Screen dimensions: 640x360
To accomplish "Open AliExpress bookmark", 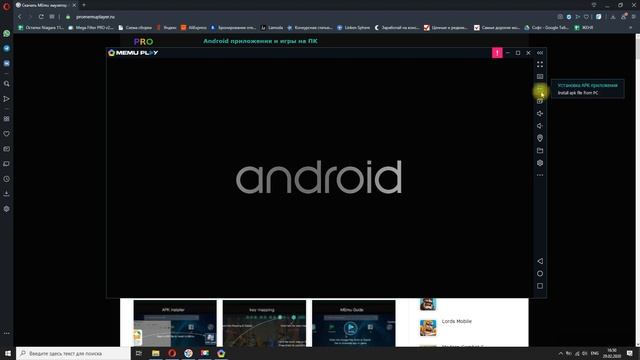I will coord(193,28).
